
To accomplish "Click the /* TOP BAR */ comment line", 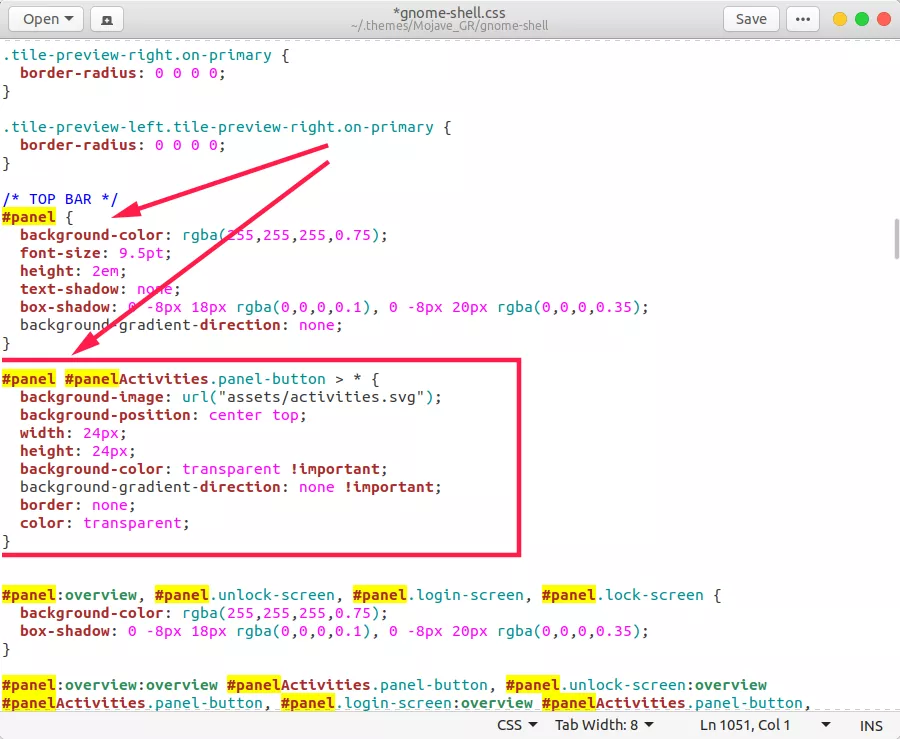I will point(60,199).
